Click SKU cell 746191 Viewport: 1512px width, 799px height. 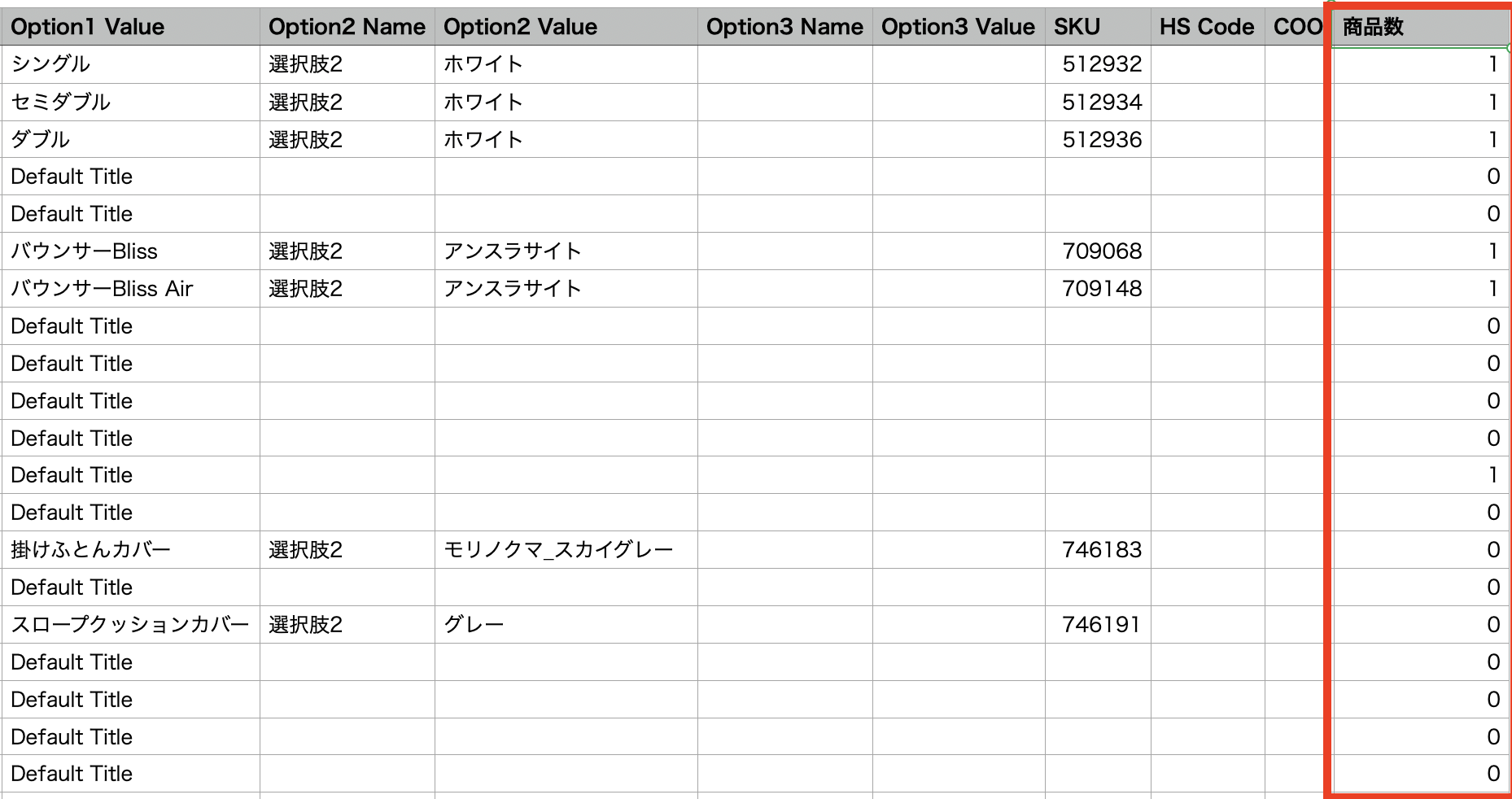point(1098,625)
